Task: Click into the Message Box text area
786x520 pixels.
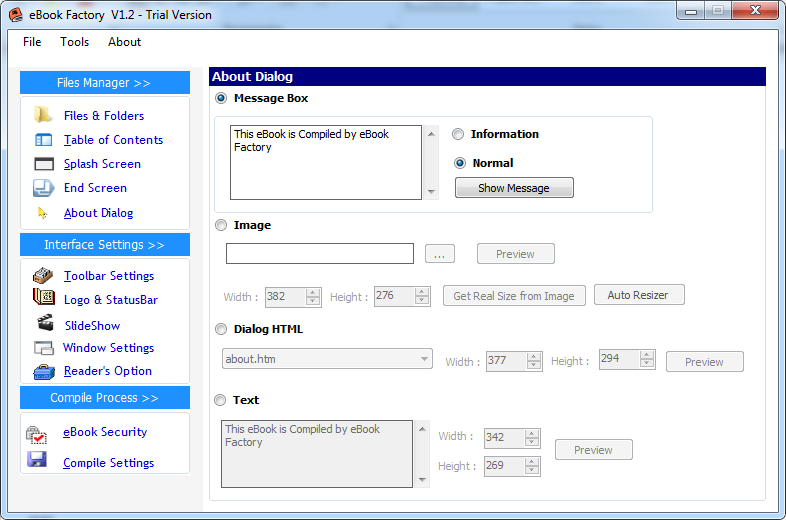Action: [x=326, y=162]
